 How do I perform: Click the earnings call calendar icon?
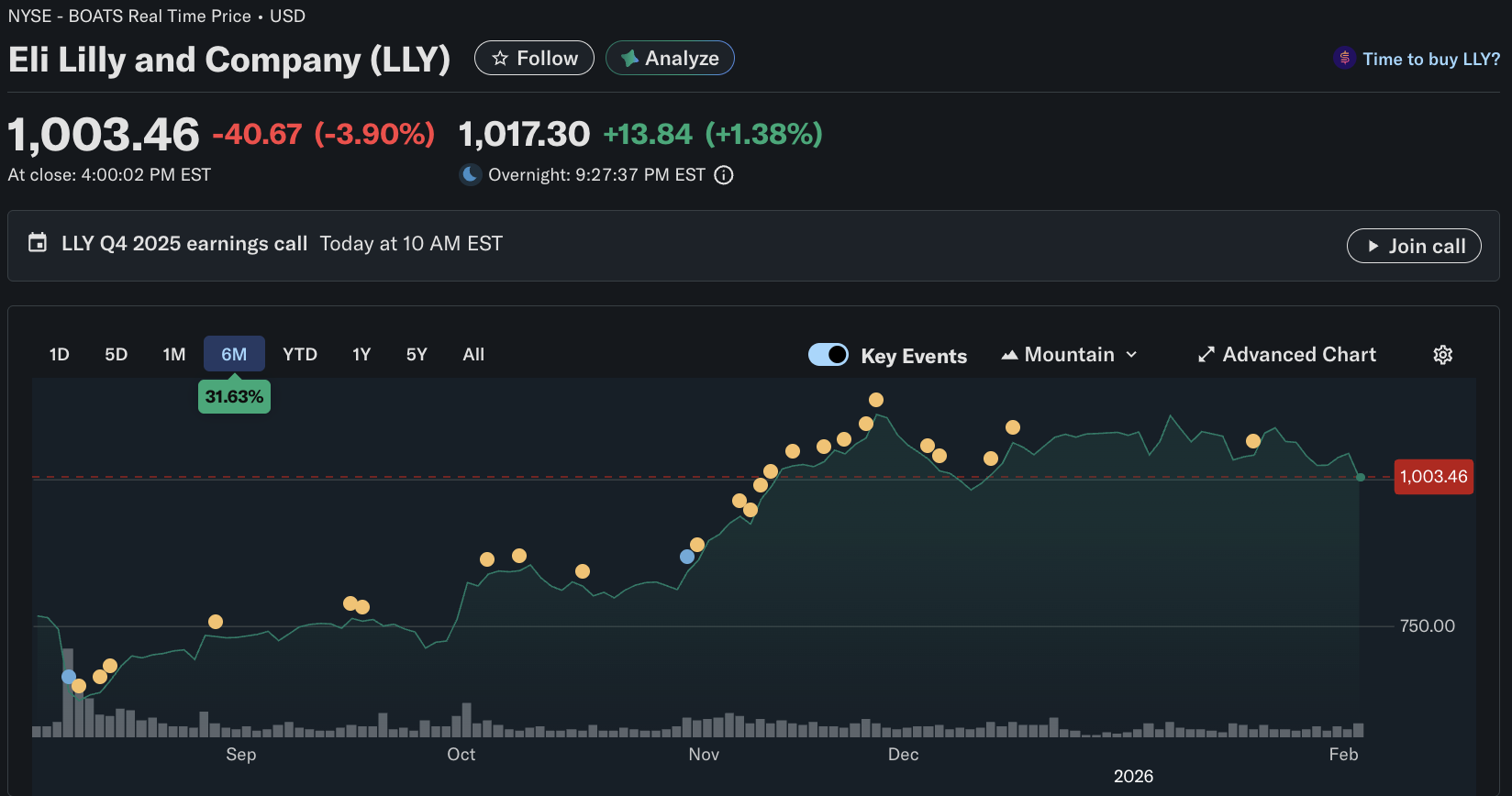[38, 243]
